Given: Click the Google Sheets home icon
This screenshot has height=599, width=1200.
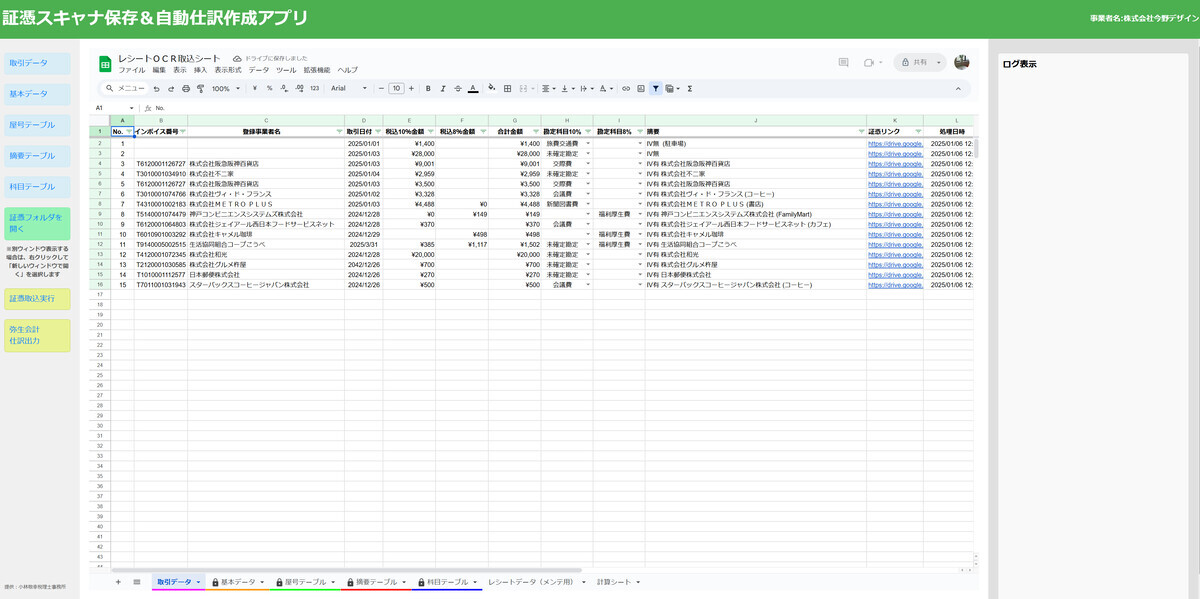Looking at the screenshot, I should click(103, 63).
